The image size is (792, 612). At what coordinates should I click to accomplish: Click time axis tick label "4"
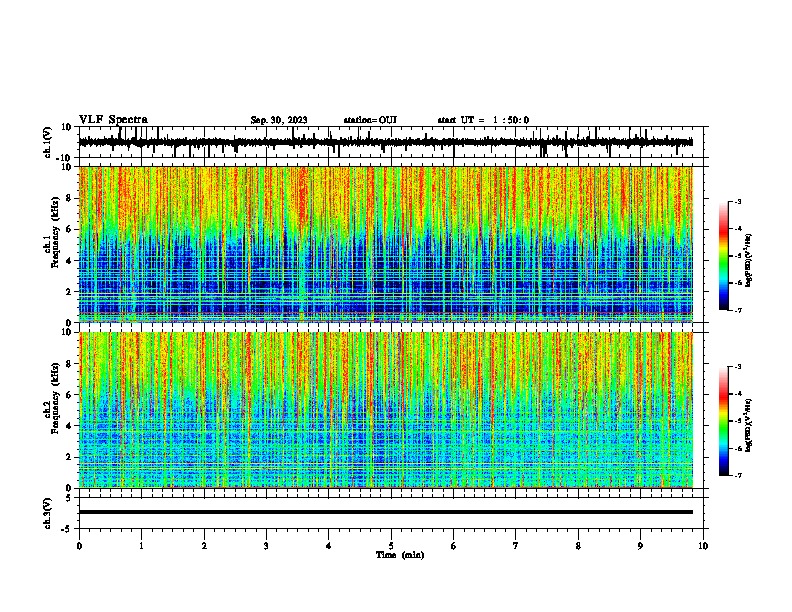[329, 546]
